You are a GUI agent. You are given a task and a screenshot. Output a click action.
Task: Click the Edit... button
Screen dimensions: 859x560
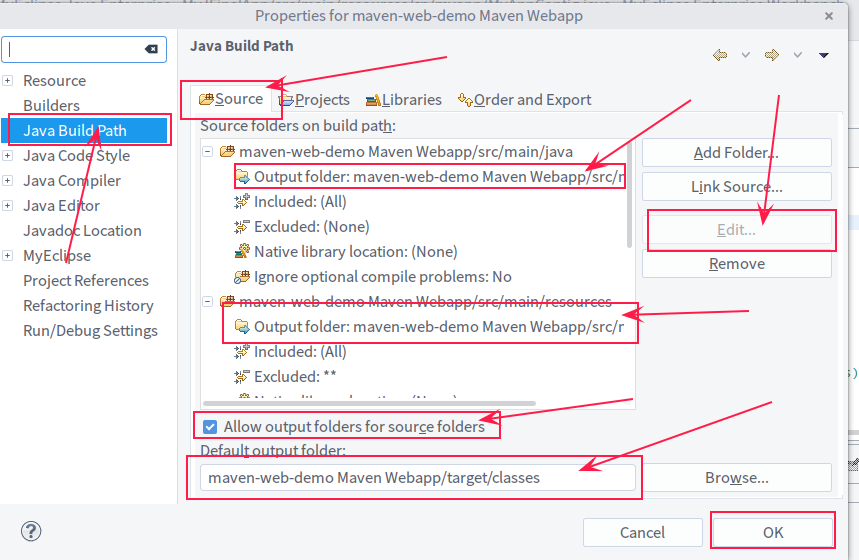[737, 230]
